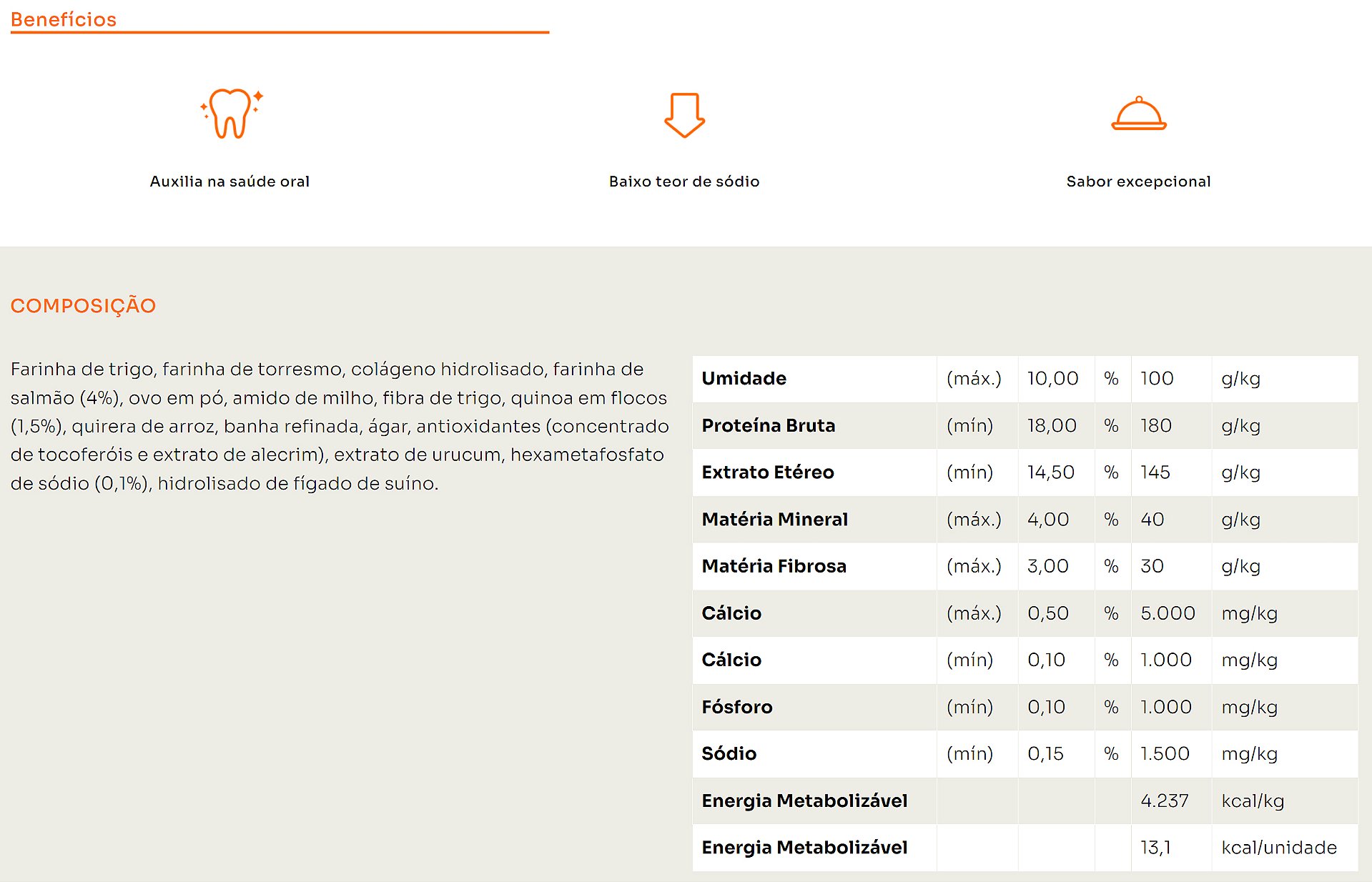The height and width of the screenshot is (882, 1372).
Task: Select the Proteína Bruta row label
Action: click(x=768, y=425)
